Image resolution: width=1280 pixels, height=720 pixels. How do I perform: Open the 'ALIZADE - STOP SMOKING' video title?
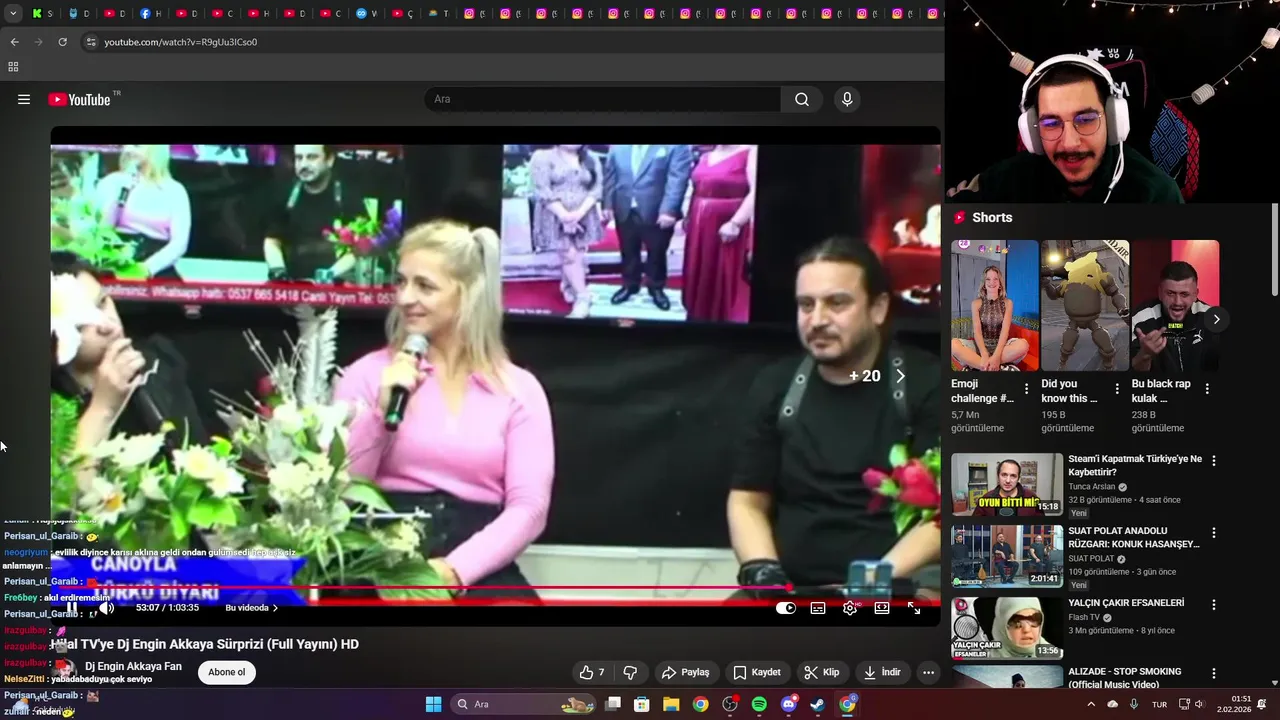pyautogui.click(x=1124, y=678)
